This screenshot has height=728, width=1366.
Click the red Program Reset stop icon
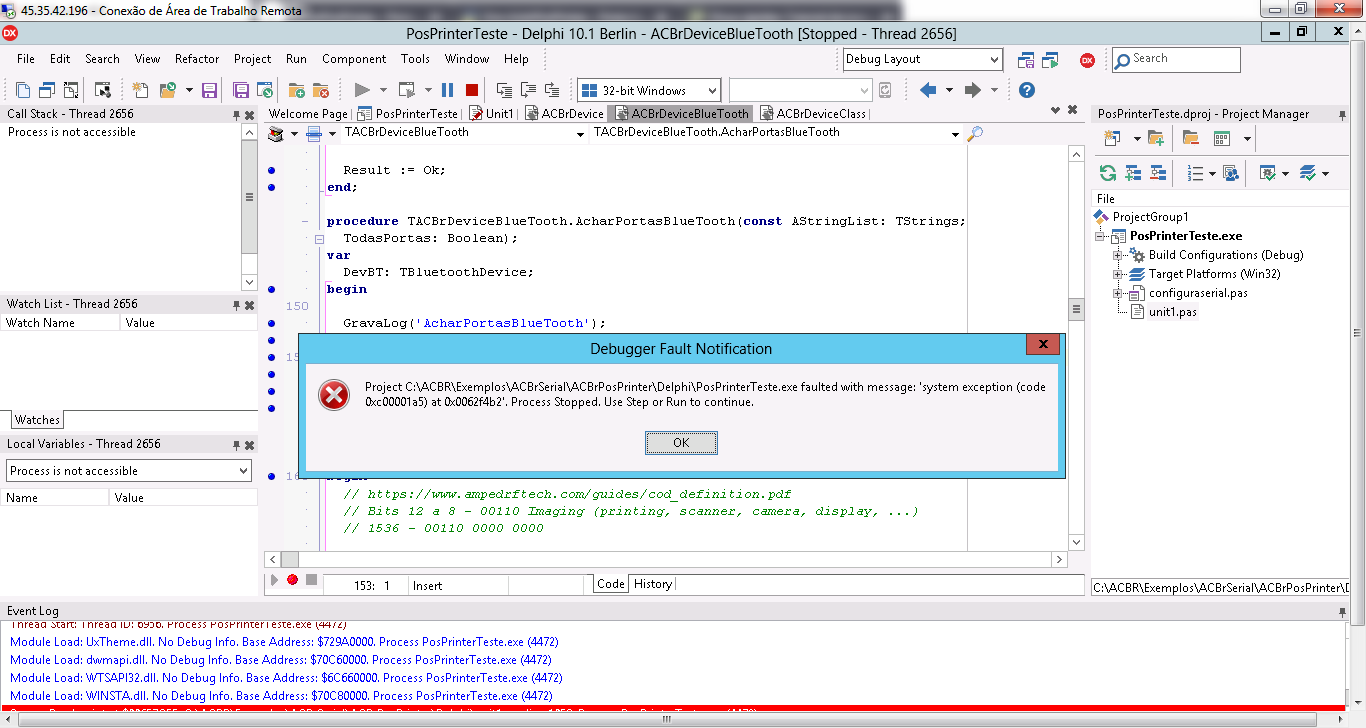click(x=471, y=90)
